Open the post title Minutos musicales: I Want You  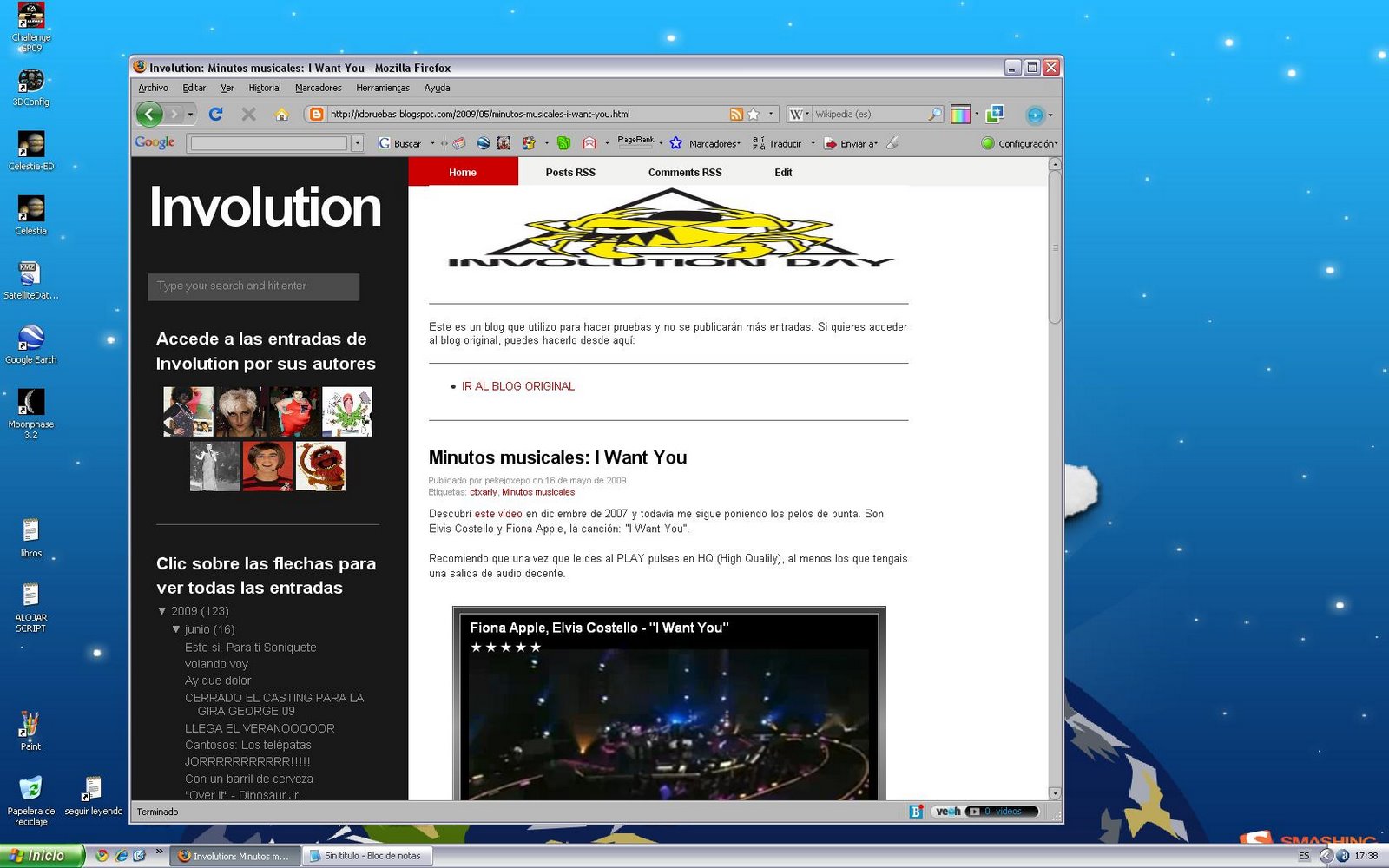[557, 457]
